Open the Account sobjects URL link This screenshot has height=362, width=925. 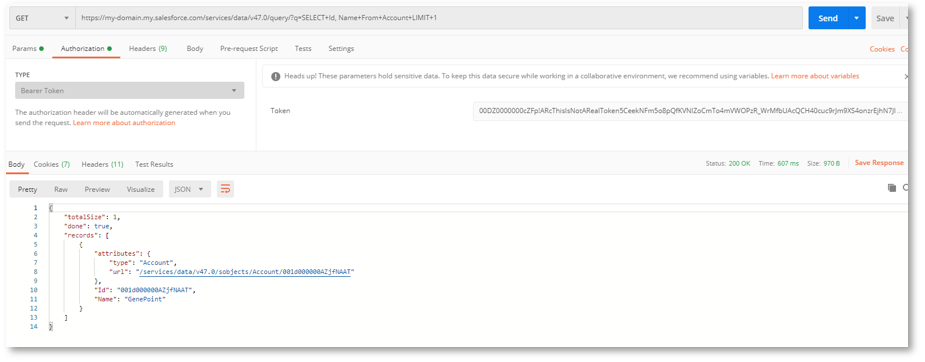245,272
